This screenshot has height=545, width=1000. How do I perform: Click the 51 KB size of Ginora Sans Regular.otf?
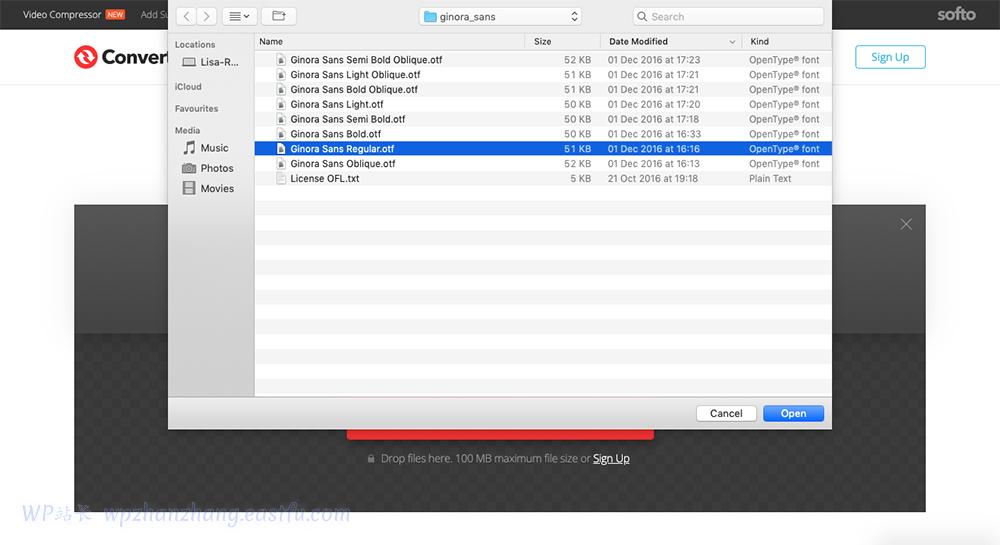click(578, 149)
